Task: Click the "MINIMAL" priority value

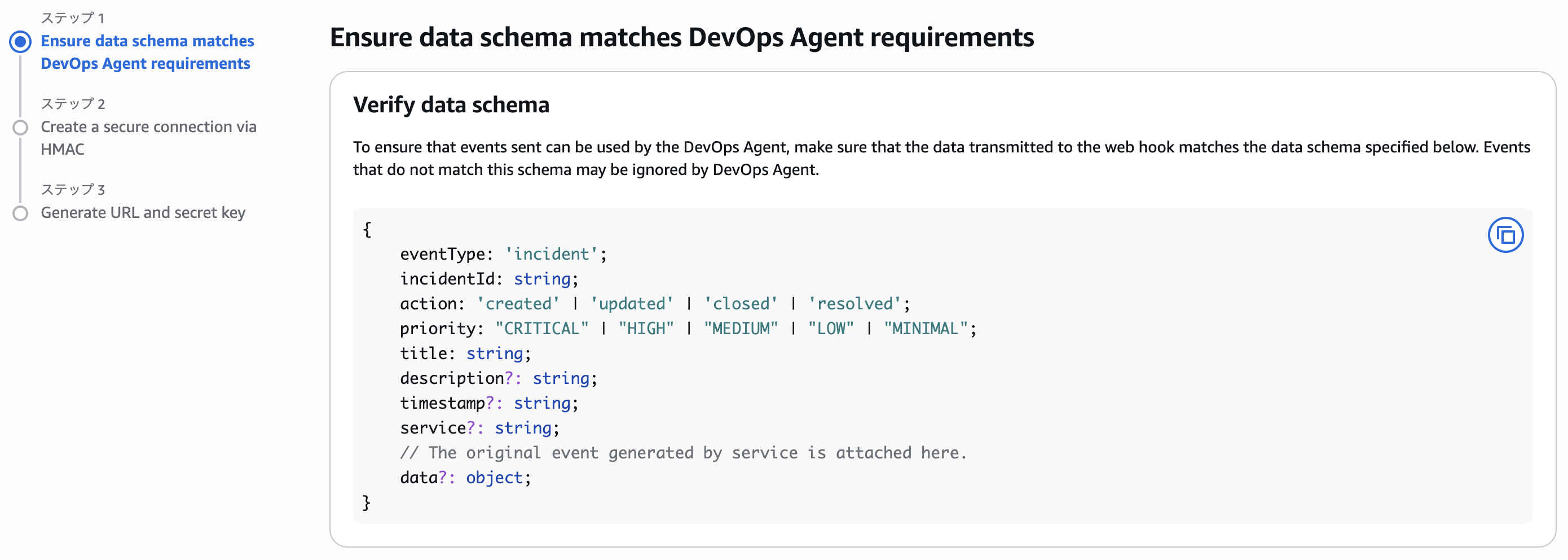Action: tap(926, 329)
